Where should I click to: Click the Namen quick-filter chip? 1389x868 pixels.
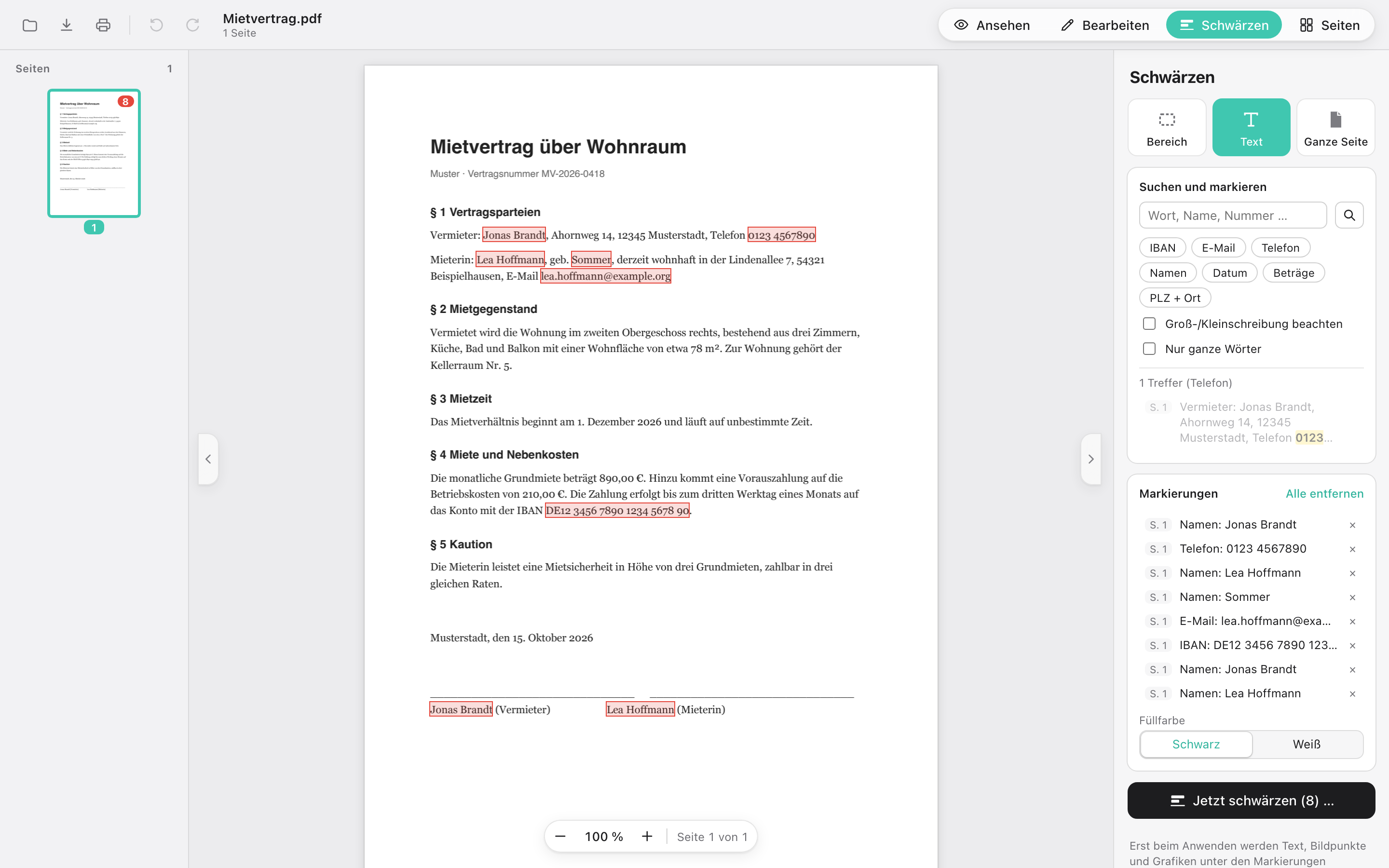tap(1168, 272)
